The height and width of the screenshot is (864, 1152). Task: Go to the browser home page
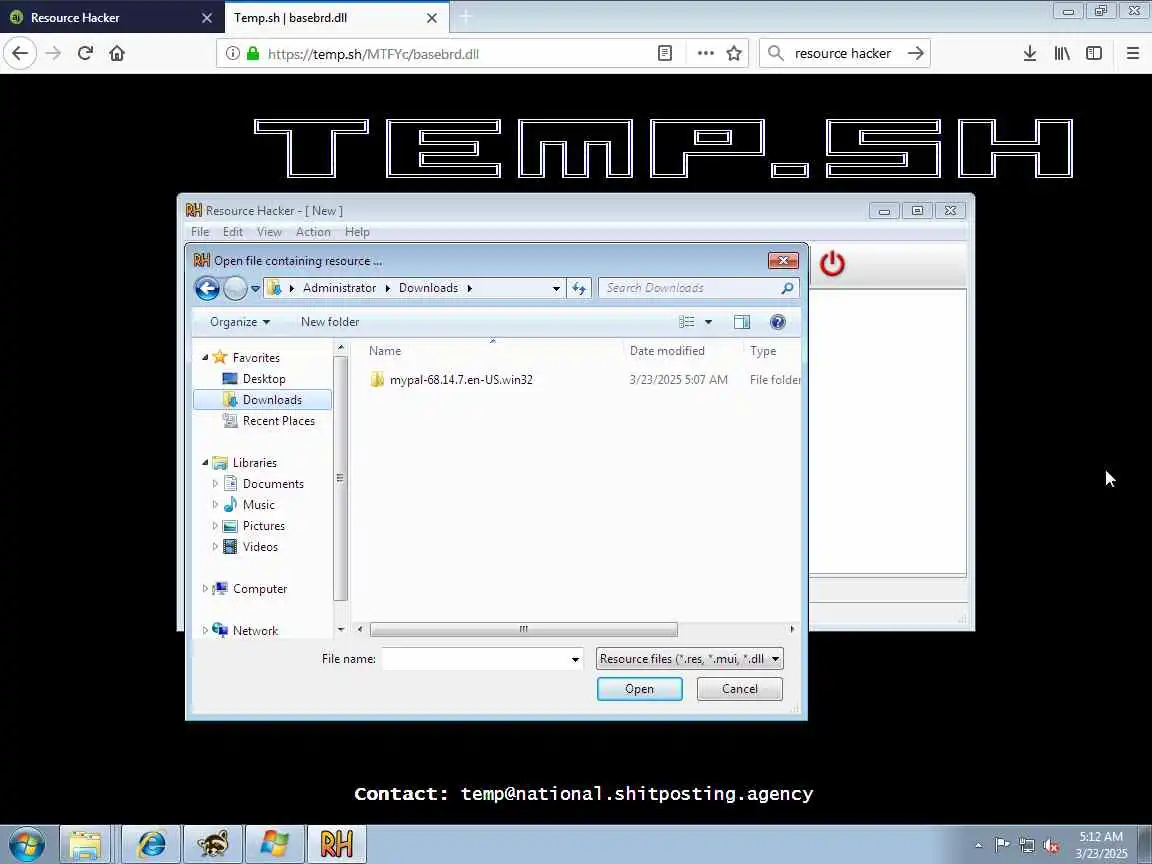(x=117, y=53)
